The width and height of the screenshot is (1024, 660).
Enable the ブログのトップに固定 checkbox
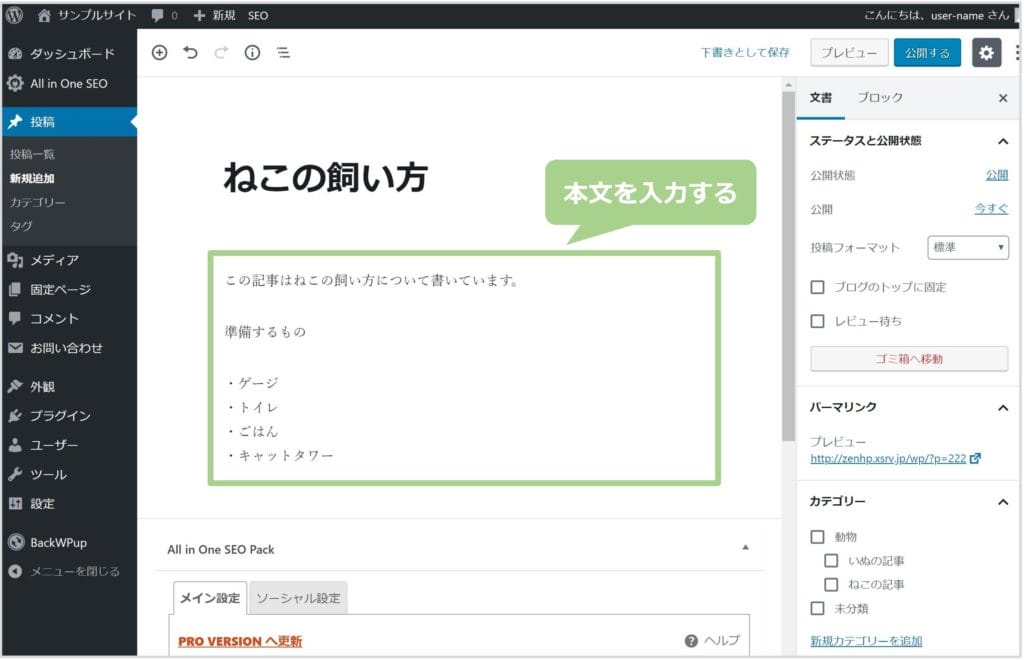818,287
